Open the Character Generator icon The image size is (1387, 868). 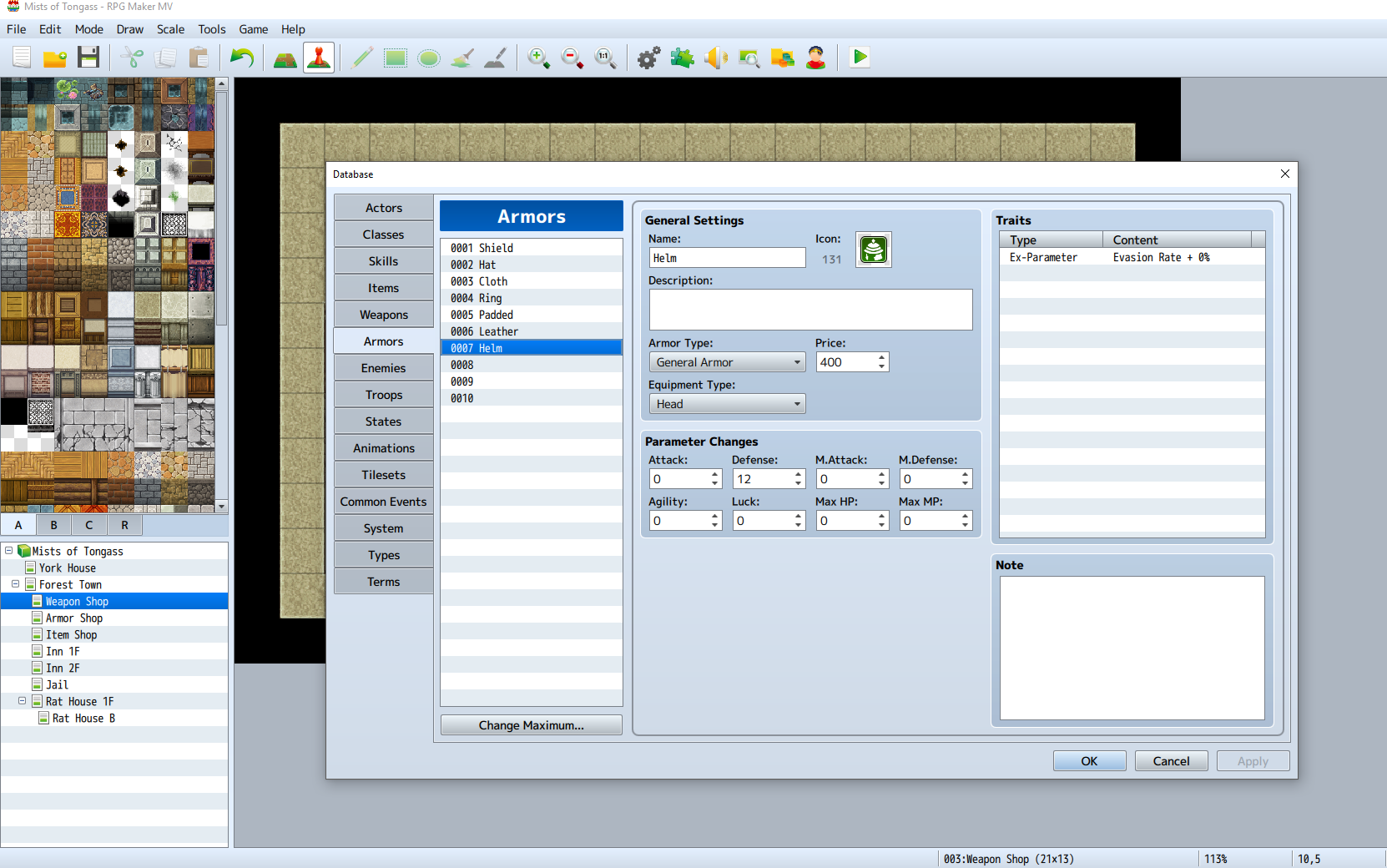pyautogui.click(x=815, y=58)
